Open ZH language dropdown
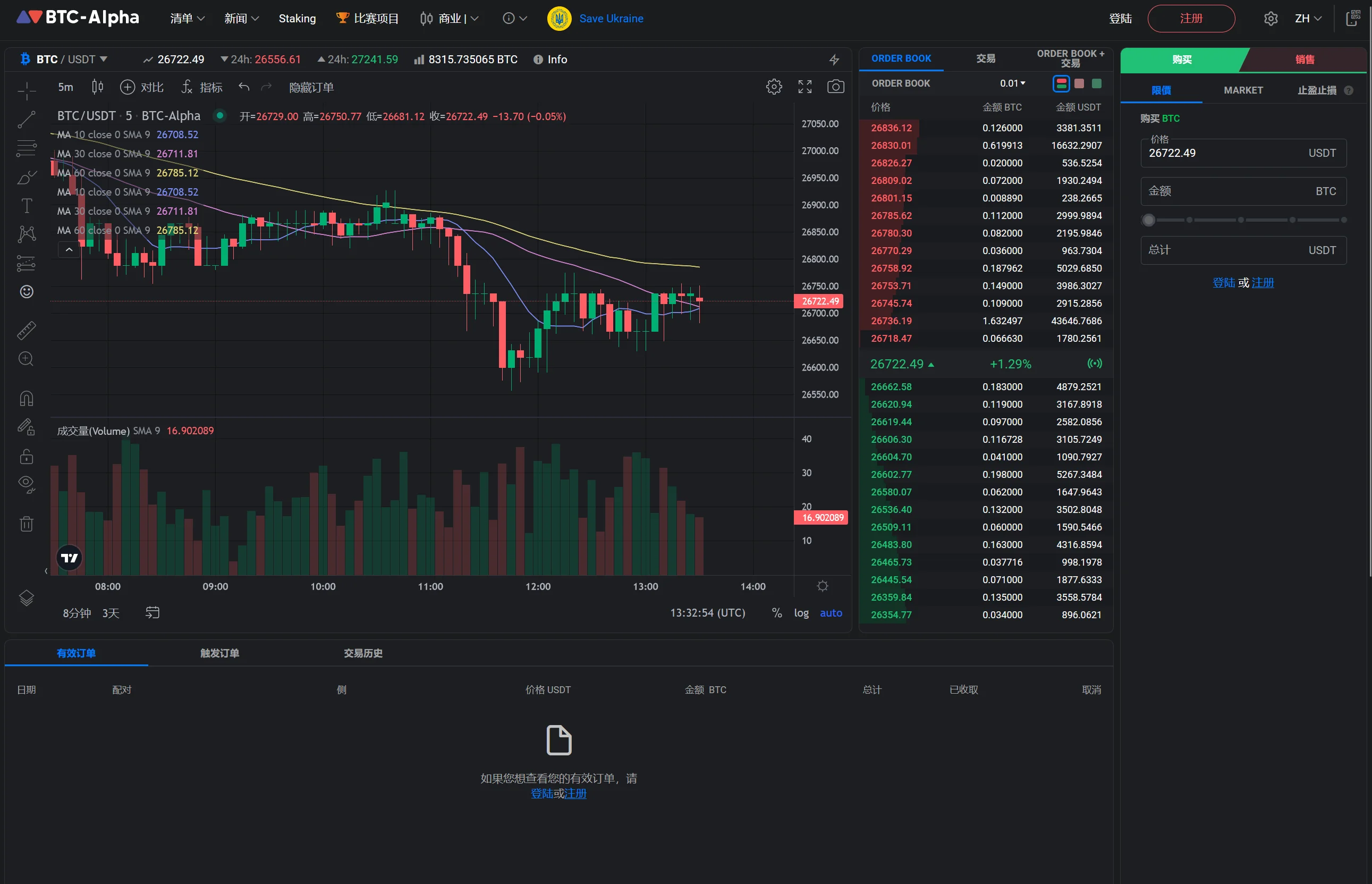The height and width of the screenshot is (884, 1372). click(x=1308, y=19)
